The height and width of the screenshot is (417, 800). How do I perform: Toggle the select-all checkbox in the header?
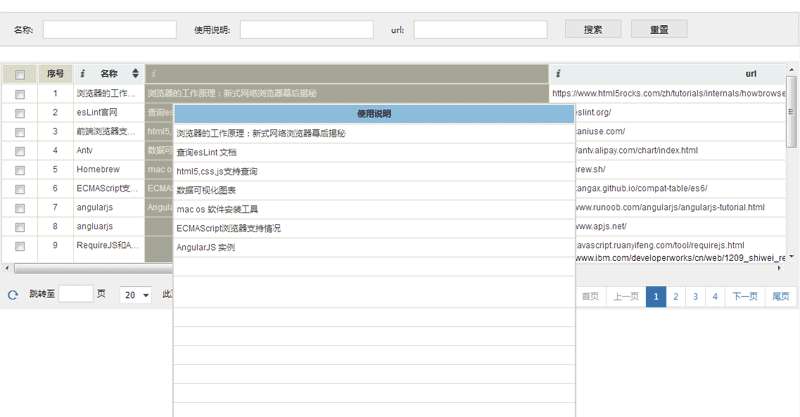point(20,74)
